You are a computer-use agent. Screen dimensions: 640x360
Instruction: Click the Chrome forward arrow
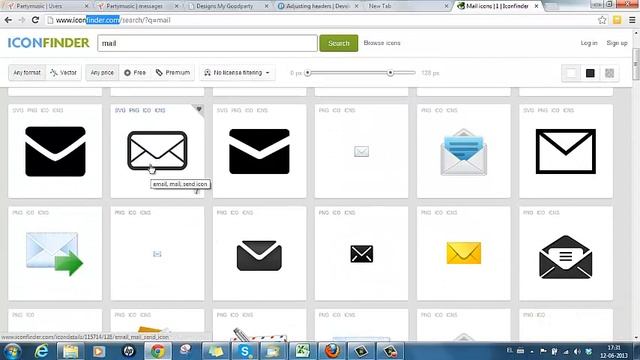(22, 20)
